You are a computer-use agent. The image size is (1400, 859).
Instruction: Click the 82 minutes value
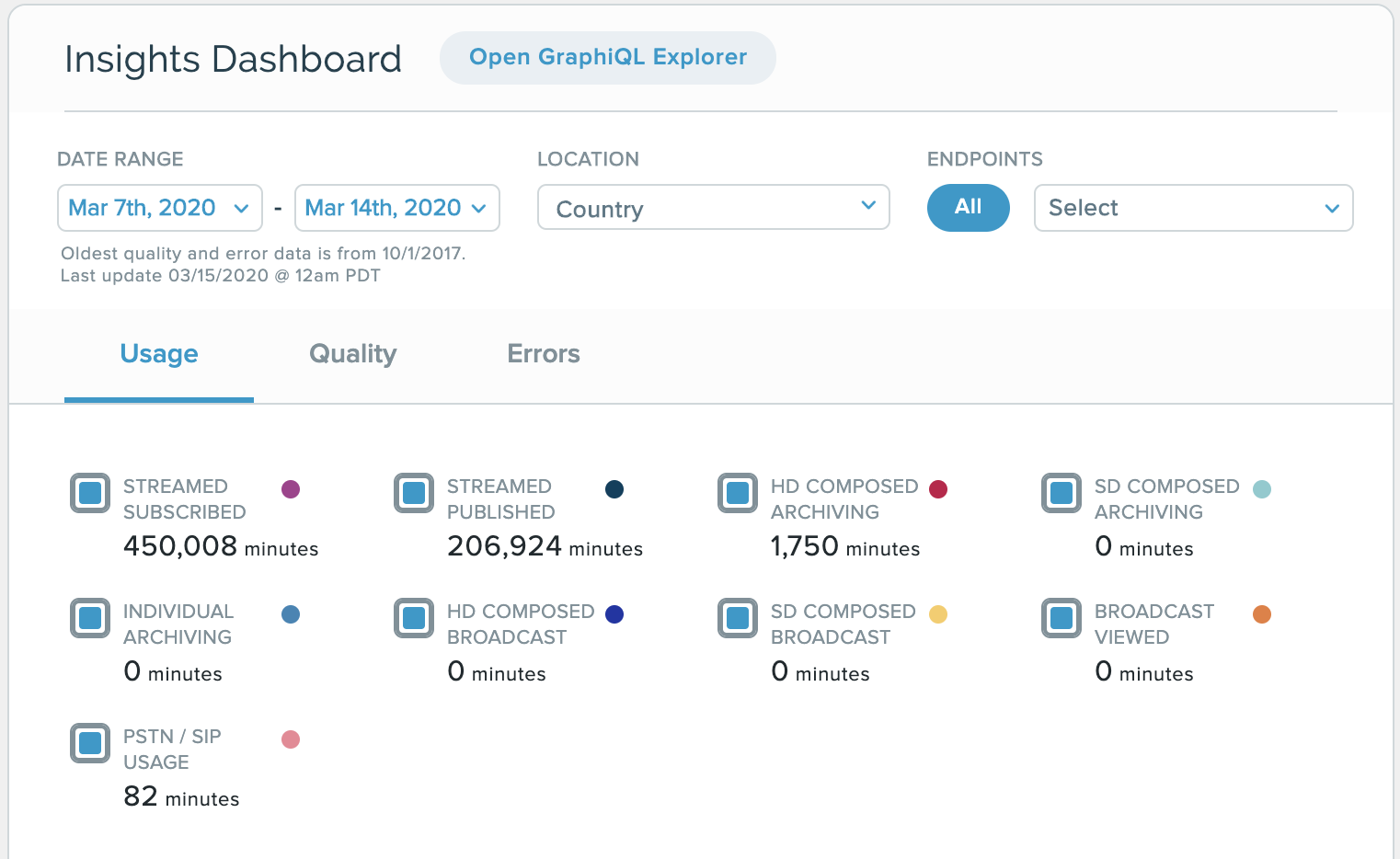click(x=181, y=796)
